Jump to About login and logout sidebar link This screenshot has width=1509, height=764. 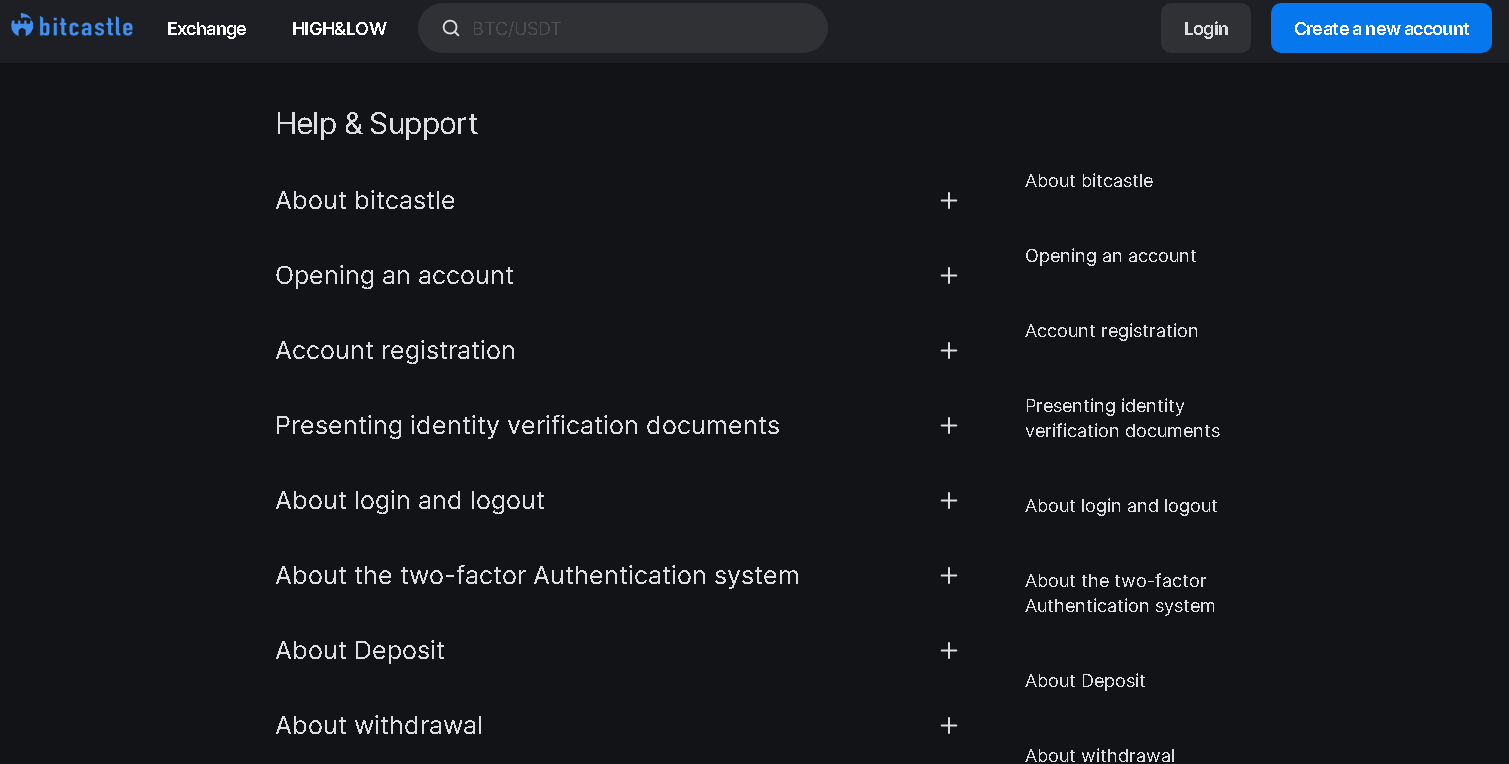pos(1121,506)
